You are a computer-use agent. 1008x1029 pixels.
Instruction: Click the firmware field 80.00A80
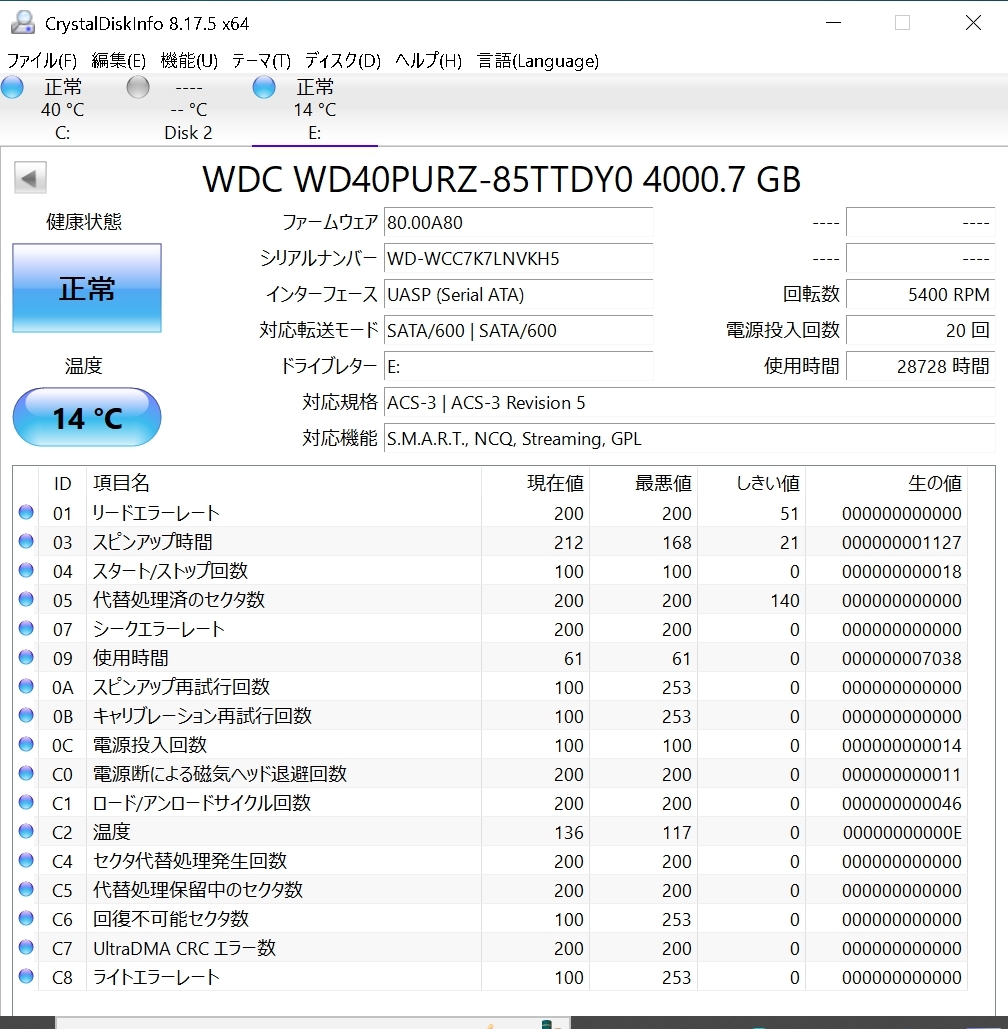pos(518,222)
